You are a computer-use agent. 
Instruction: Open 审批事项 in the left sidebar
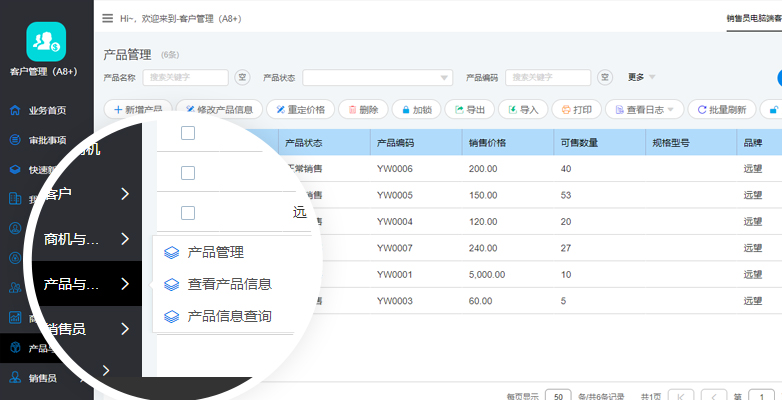[x=46, y=140]
